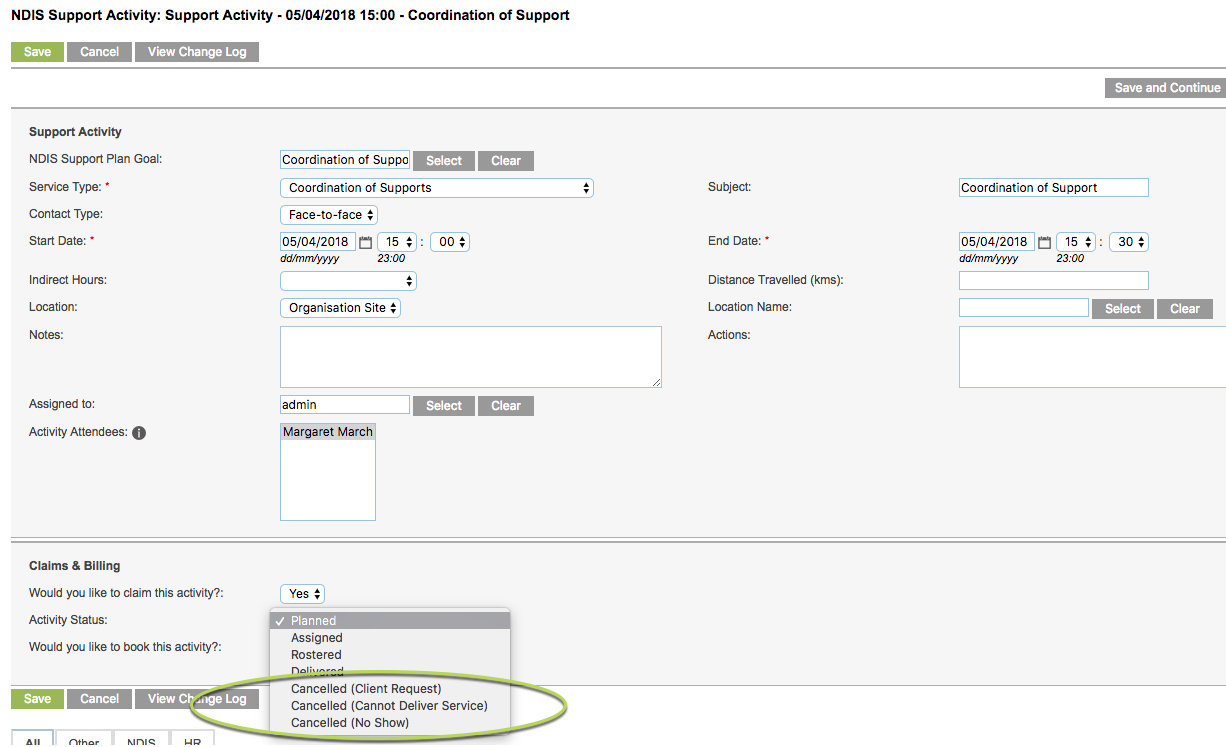
Task: Open the claim this activity Yes dropdown
Action: point(303,594)
